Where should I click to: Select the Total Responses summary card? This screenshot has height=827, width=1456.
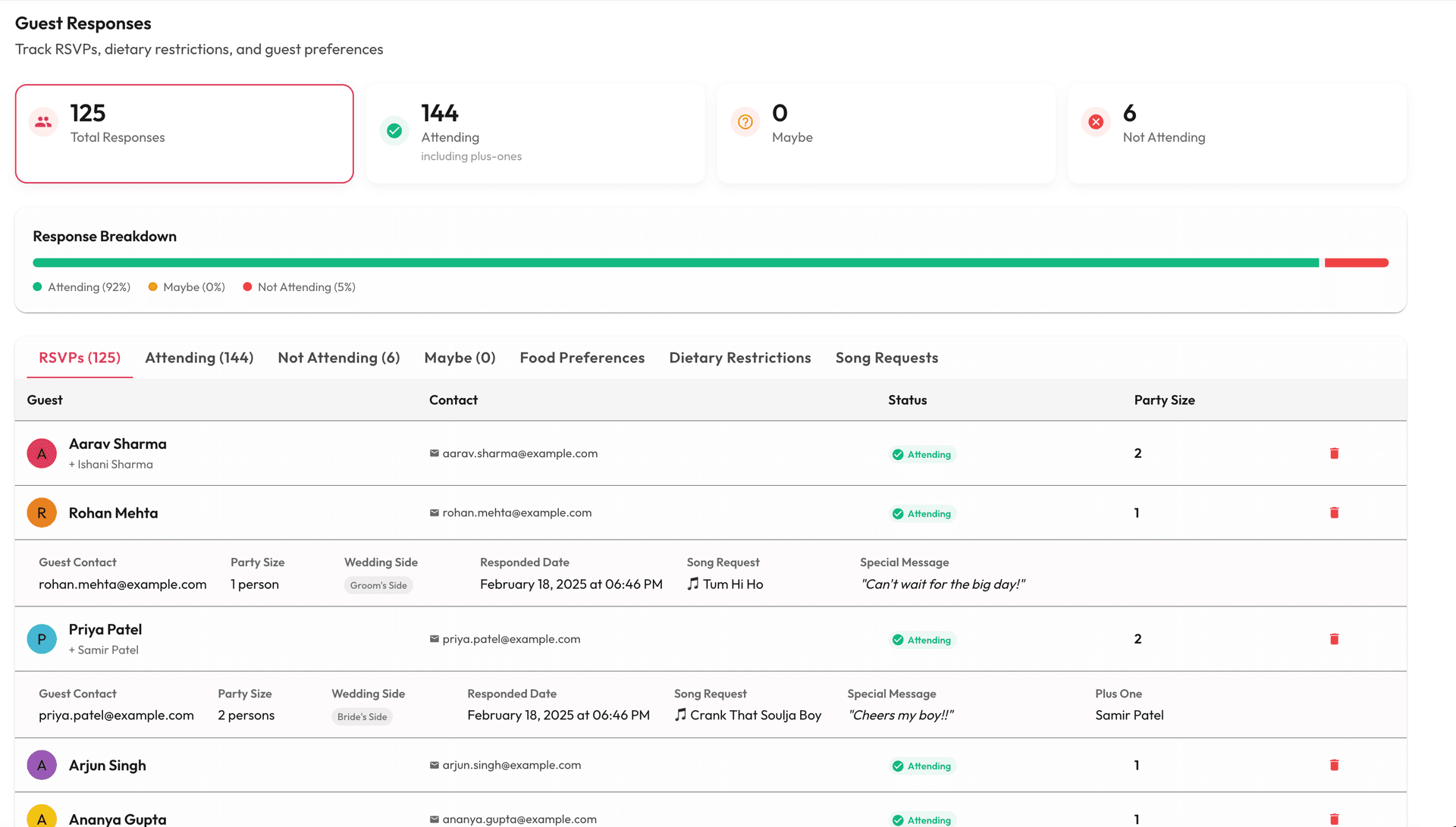pyautogui.click(x=184, y=133)
